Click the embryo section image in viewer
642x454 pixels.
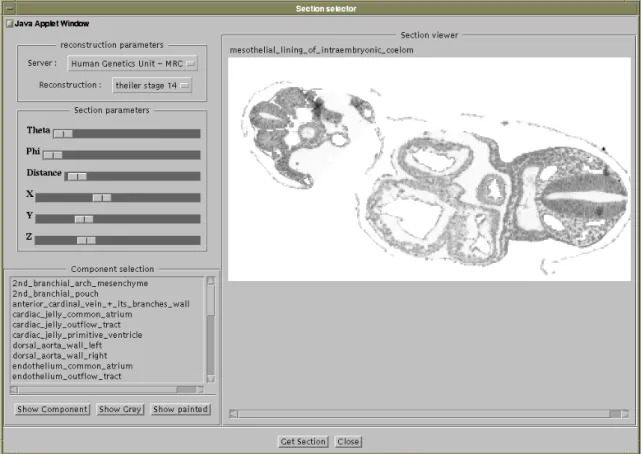pyautogui.click(x=429, y=169)
